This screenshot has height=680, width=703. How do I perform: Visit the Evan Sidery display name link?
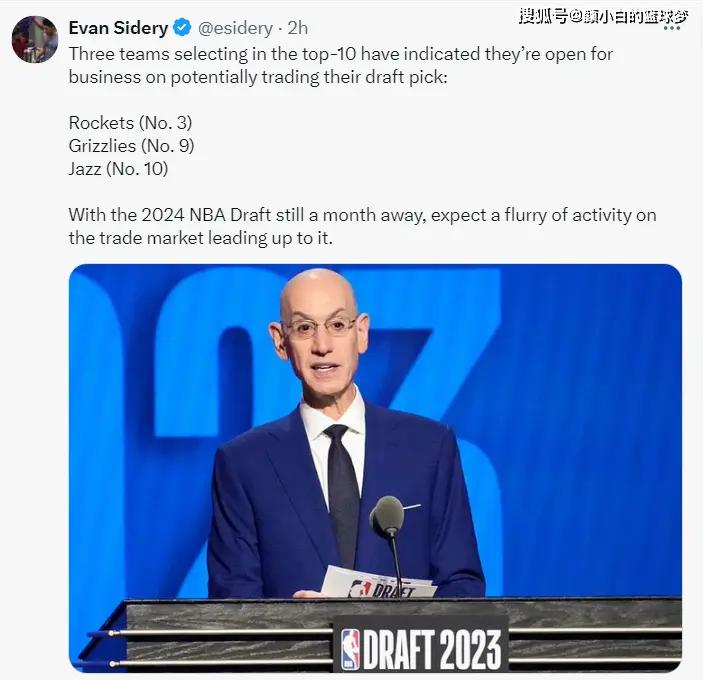(118, 28)
